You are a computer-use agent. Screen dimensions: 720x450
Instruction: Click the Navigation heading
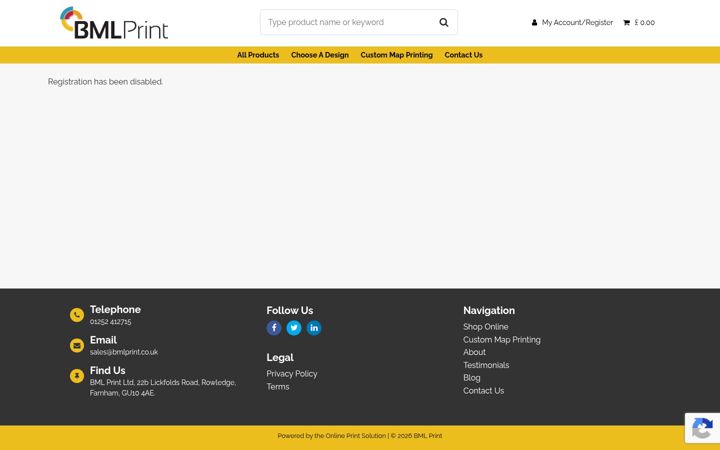pyautogui.click(x=489, y=310)
